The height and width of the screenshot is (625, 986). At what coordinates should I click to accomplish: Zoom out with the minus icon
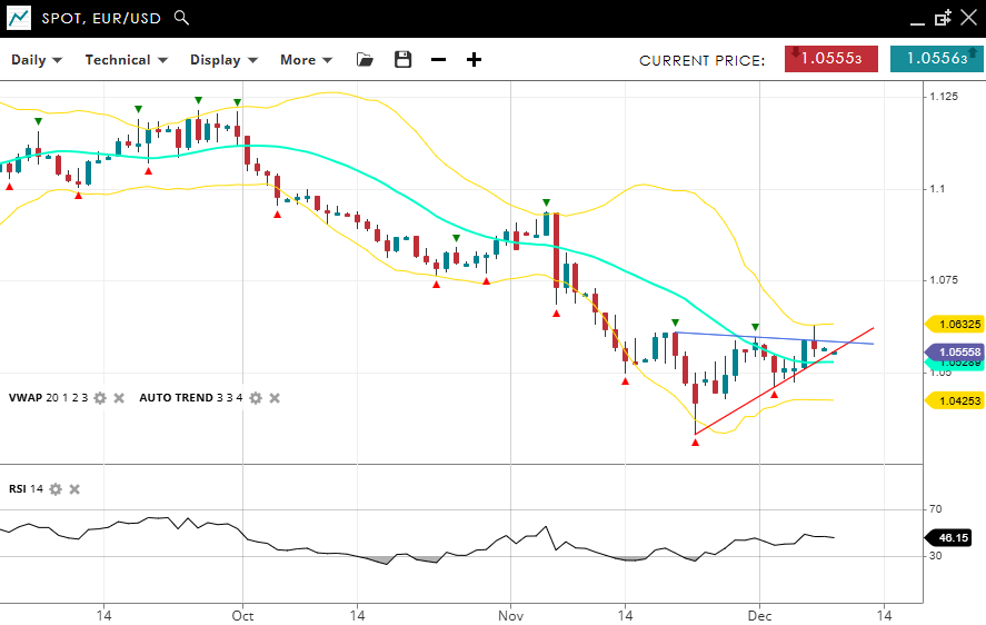pos(438,60)
